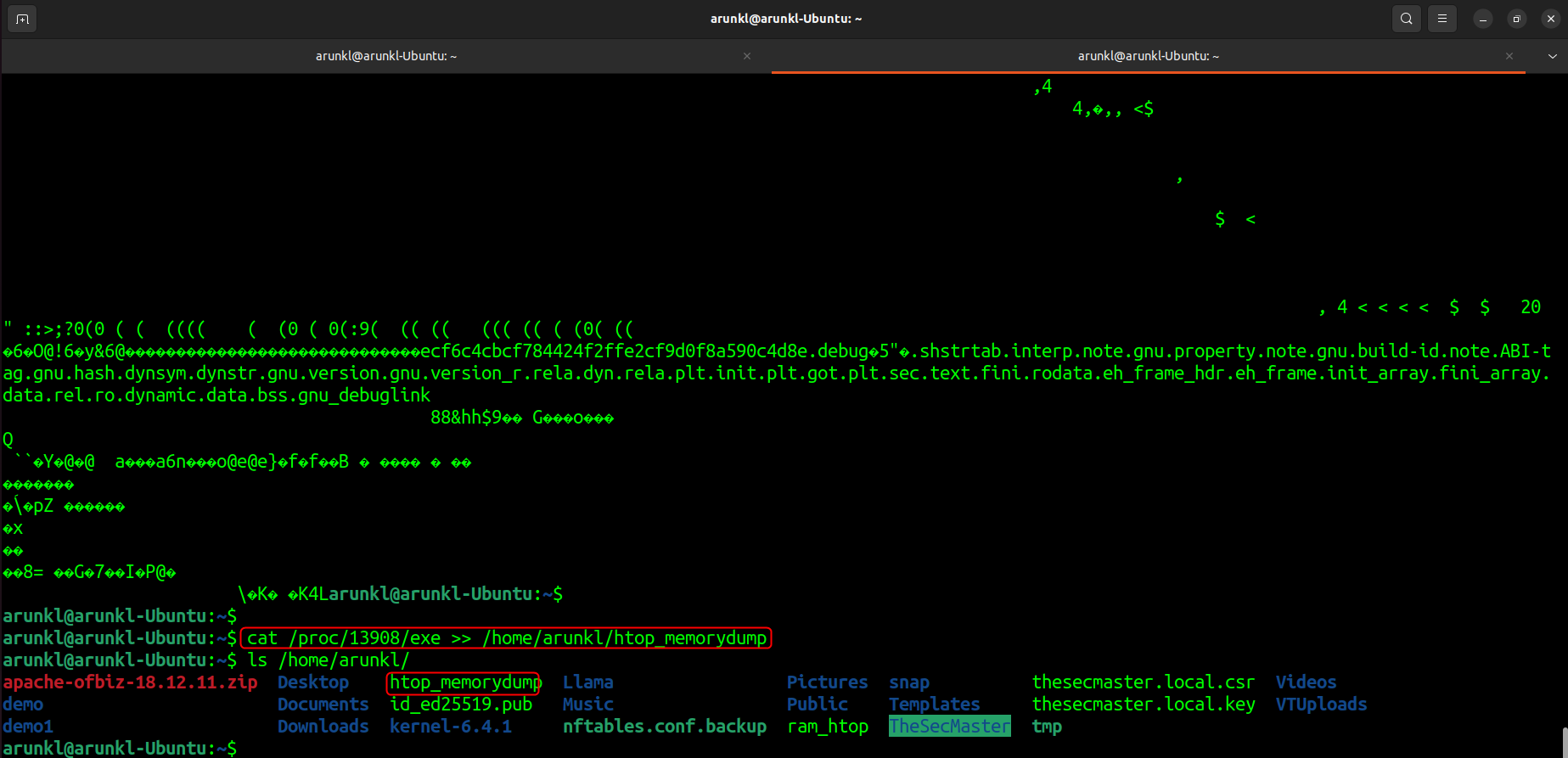1568x758 pixels.
Task: Switch to the first terminal tab
Action: click(386, 56)
